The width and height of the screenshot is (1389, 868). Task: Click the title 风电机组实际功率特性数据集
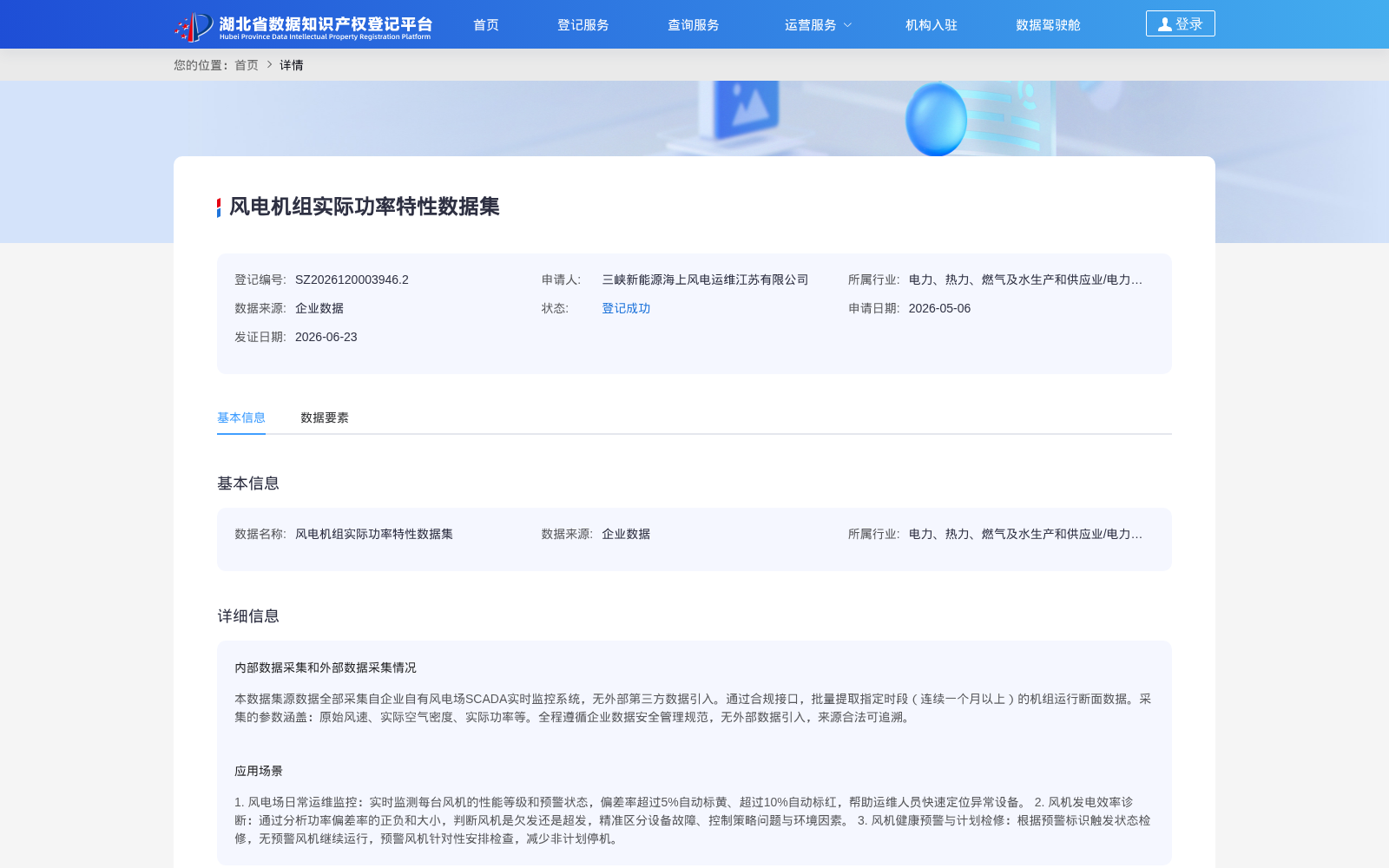(365, 207)
